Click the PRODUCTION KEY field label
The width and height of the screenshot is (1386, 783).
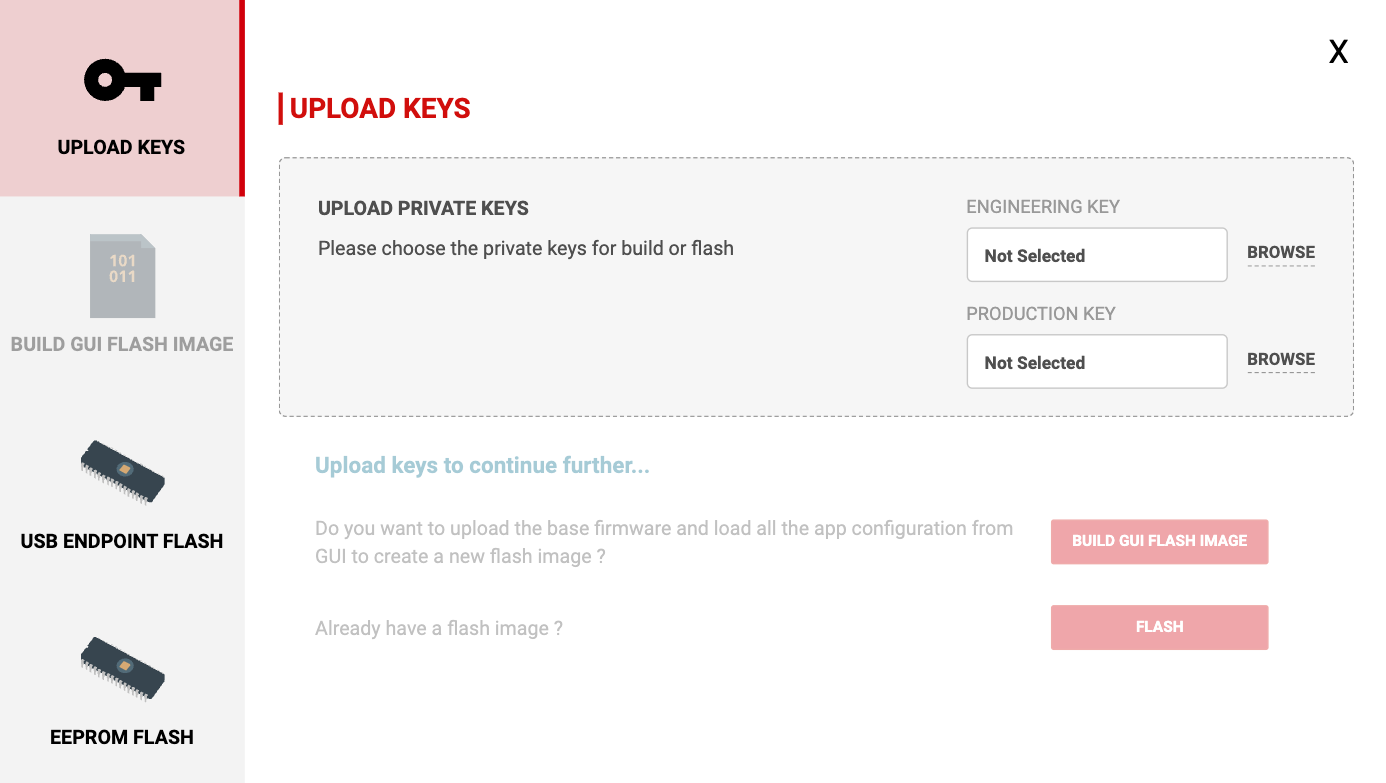(x=1040, y=314)
